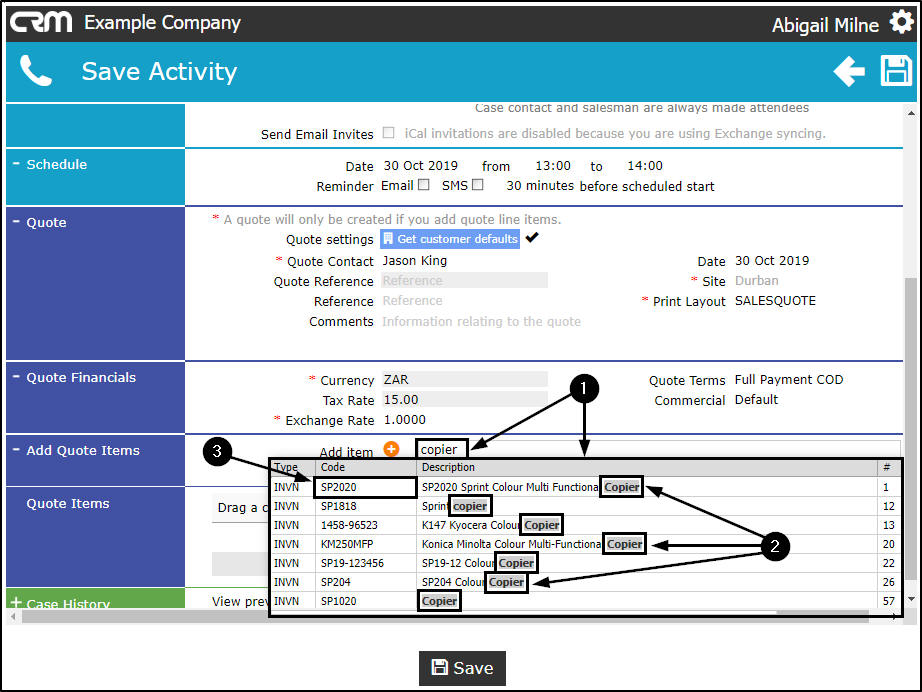
Task: Click the schedule date 30 Oct 2019
Action: click(420, 165)
